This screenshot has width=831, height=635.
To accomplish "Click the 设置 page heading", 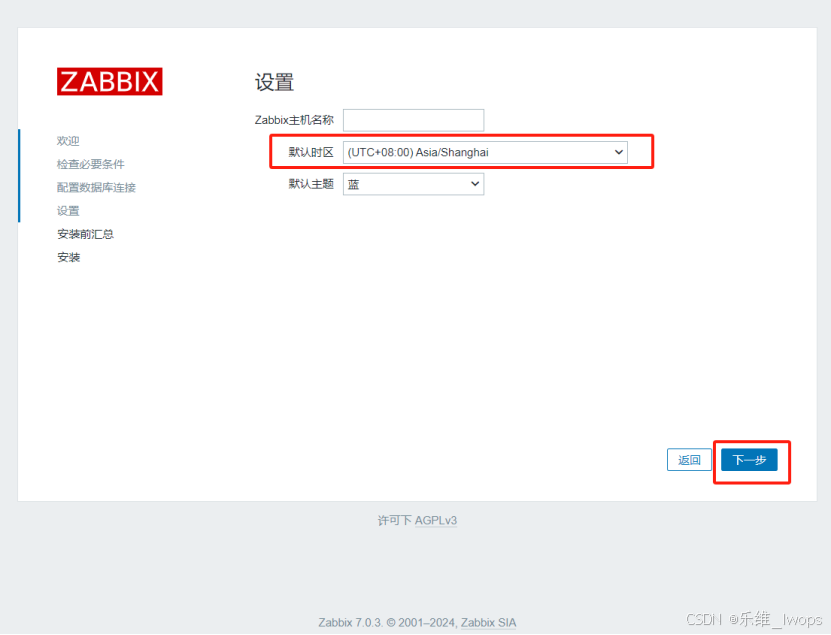I will click(x=275, y=82).
